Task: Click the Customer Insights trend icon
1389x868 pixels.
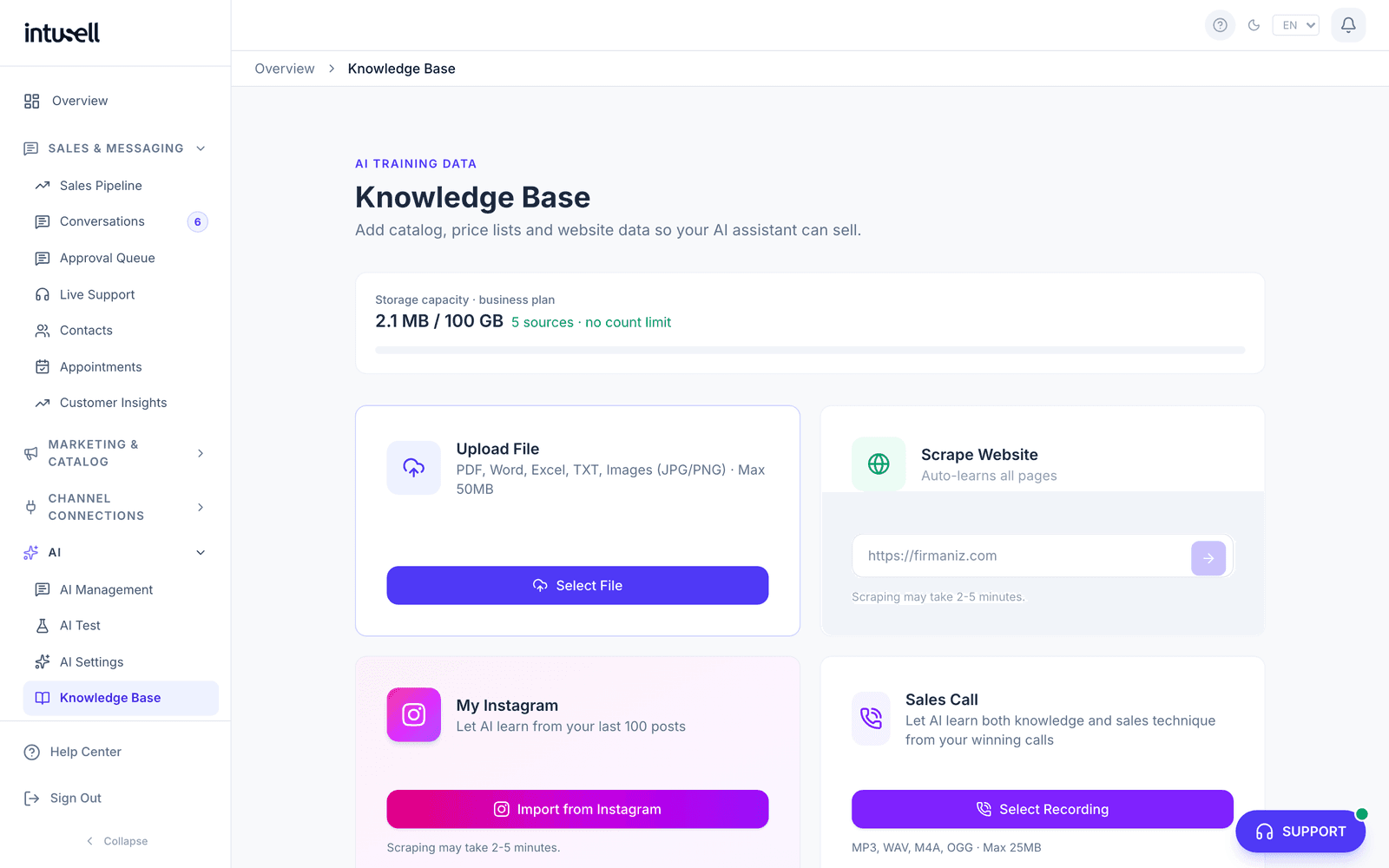Action: pos(43,403)
